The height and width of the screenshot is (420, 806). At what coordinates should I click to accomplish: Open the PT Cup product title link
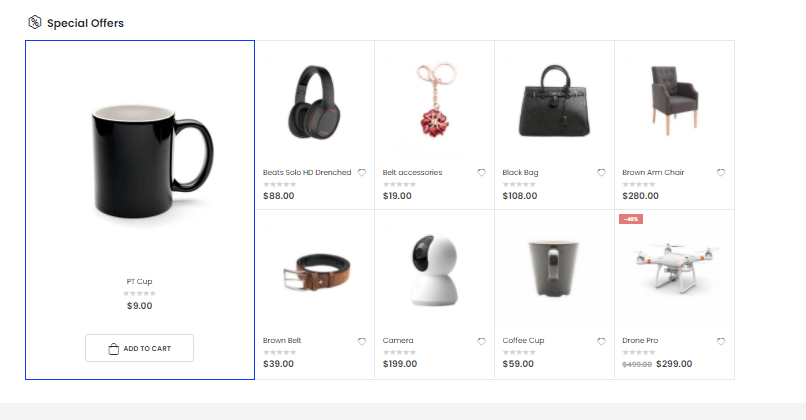coord(139,281)
